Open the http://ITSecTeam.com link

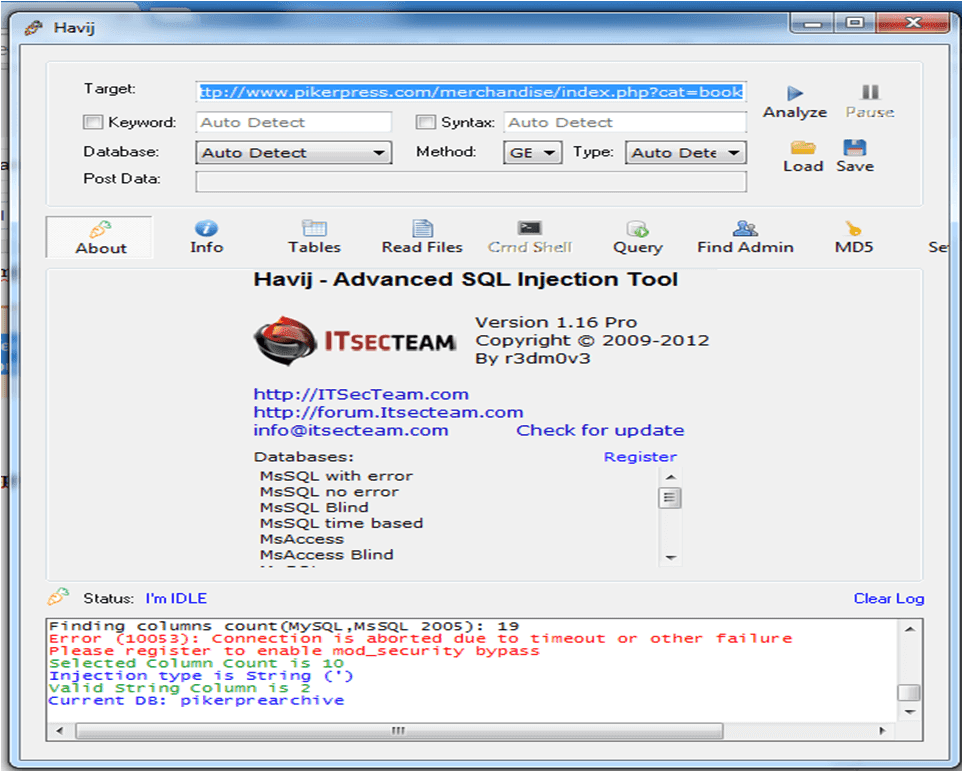click(361, 394)
